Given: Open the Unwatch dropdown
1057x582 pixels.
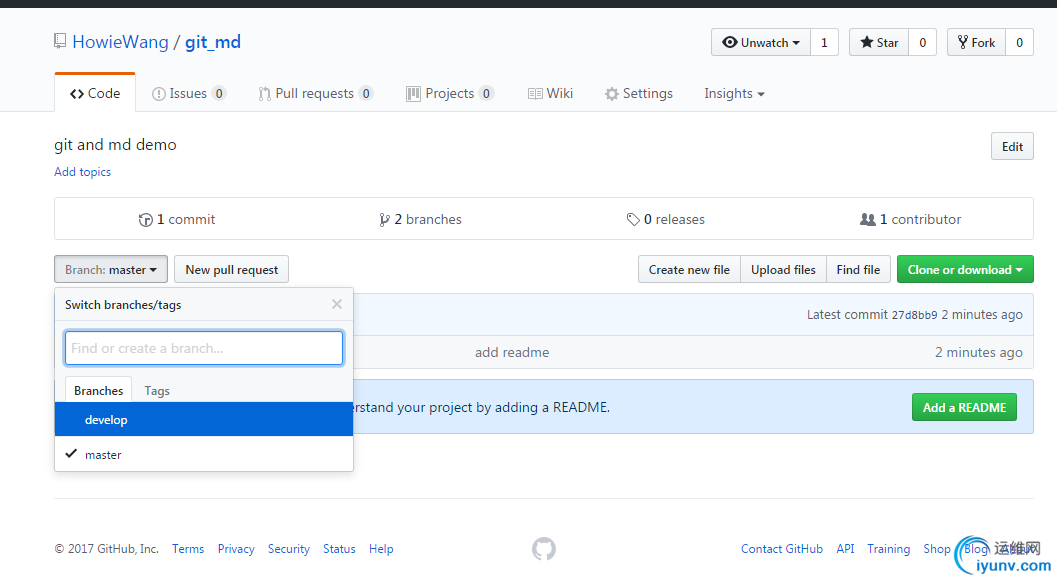Looking at the screenshot, I should pos(761,42).
